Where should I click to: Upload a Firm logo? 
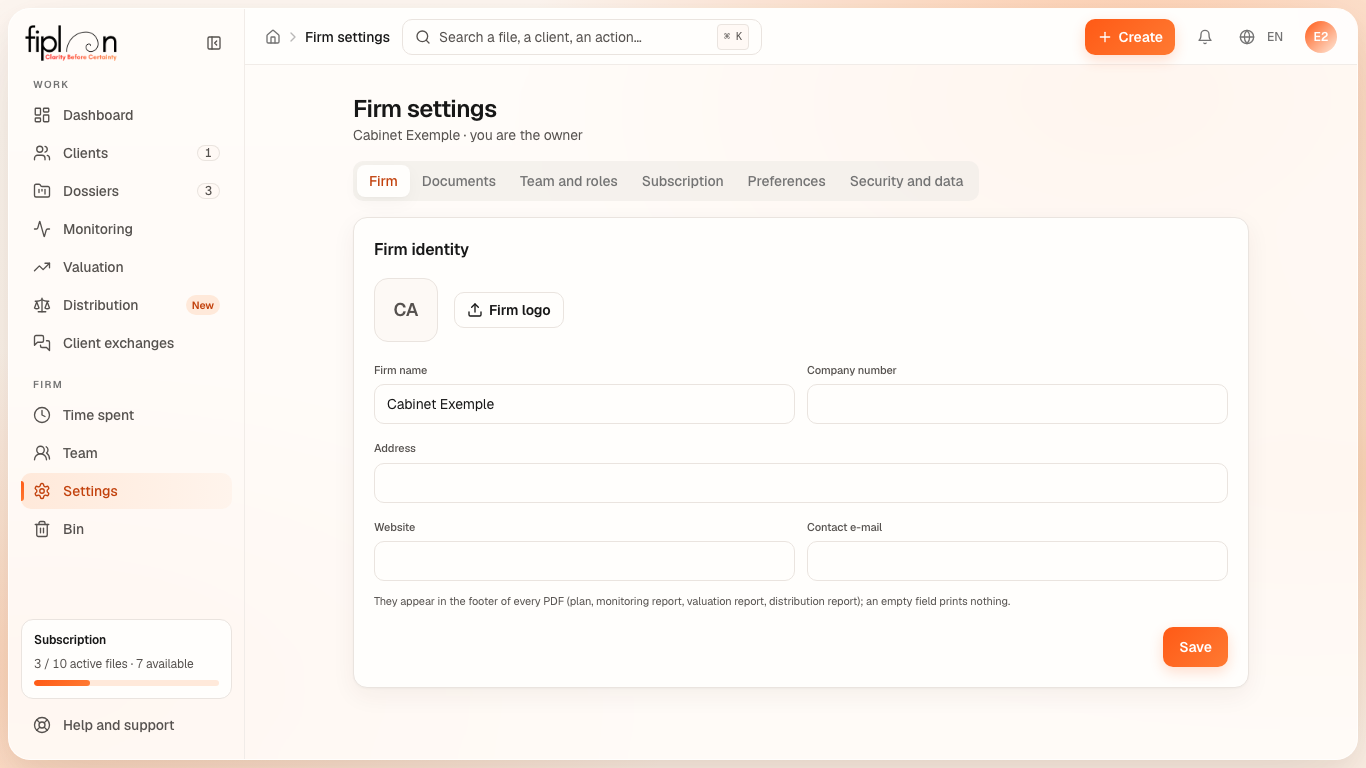[509, 310]
